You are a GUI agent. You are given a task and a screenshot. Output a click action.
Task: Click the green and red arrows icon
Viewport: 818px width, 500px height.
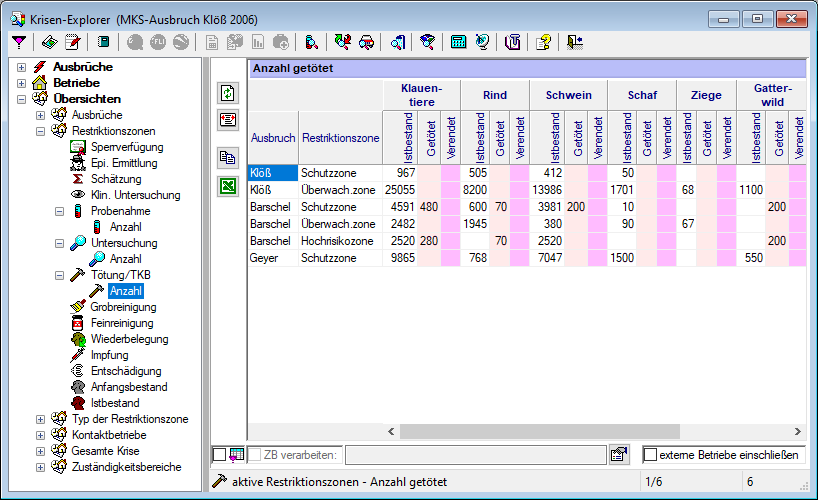point(343,42)
